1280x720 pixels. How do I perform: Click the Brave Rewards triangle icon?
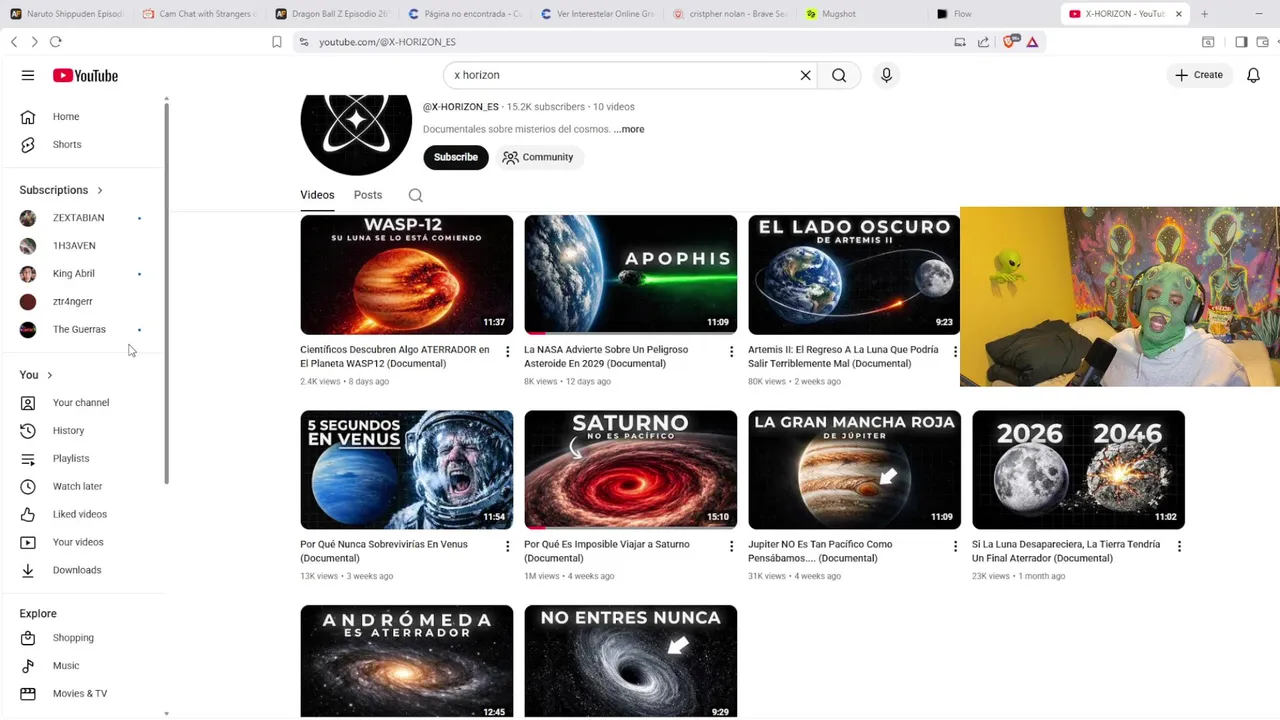(x=1032, y=42)
